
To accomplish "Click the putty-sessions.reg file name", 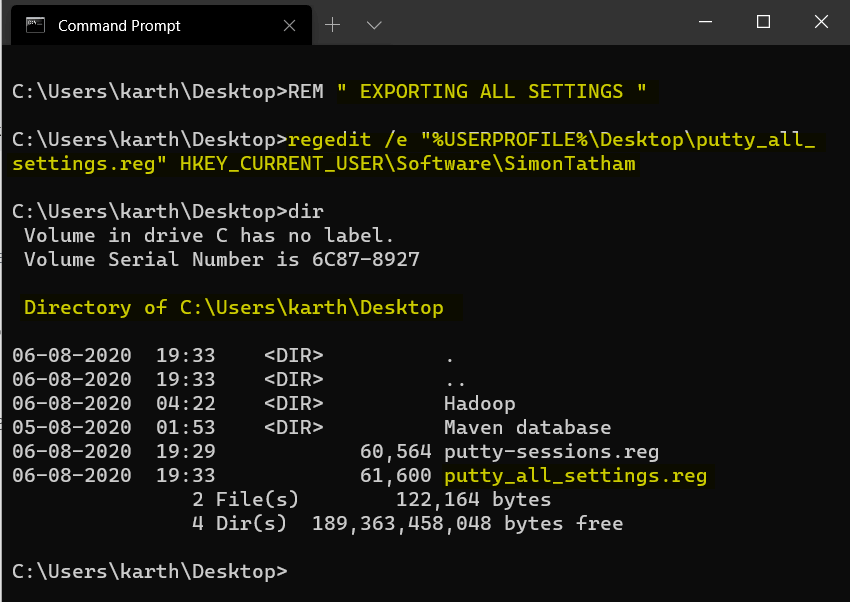I will [551, 452].
